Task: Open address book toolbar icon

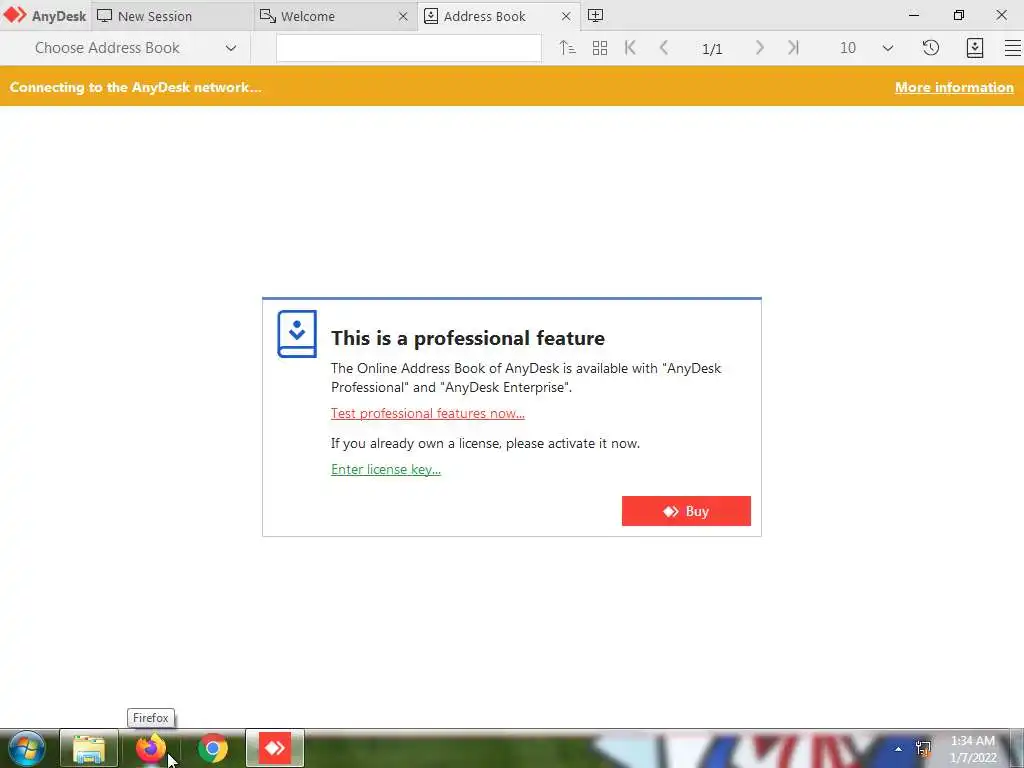Action: (974, 48)
